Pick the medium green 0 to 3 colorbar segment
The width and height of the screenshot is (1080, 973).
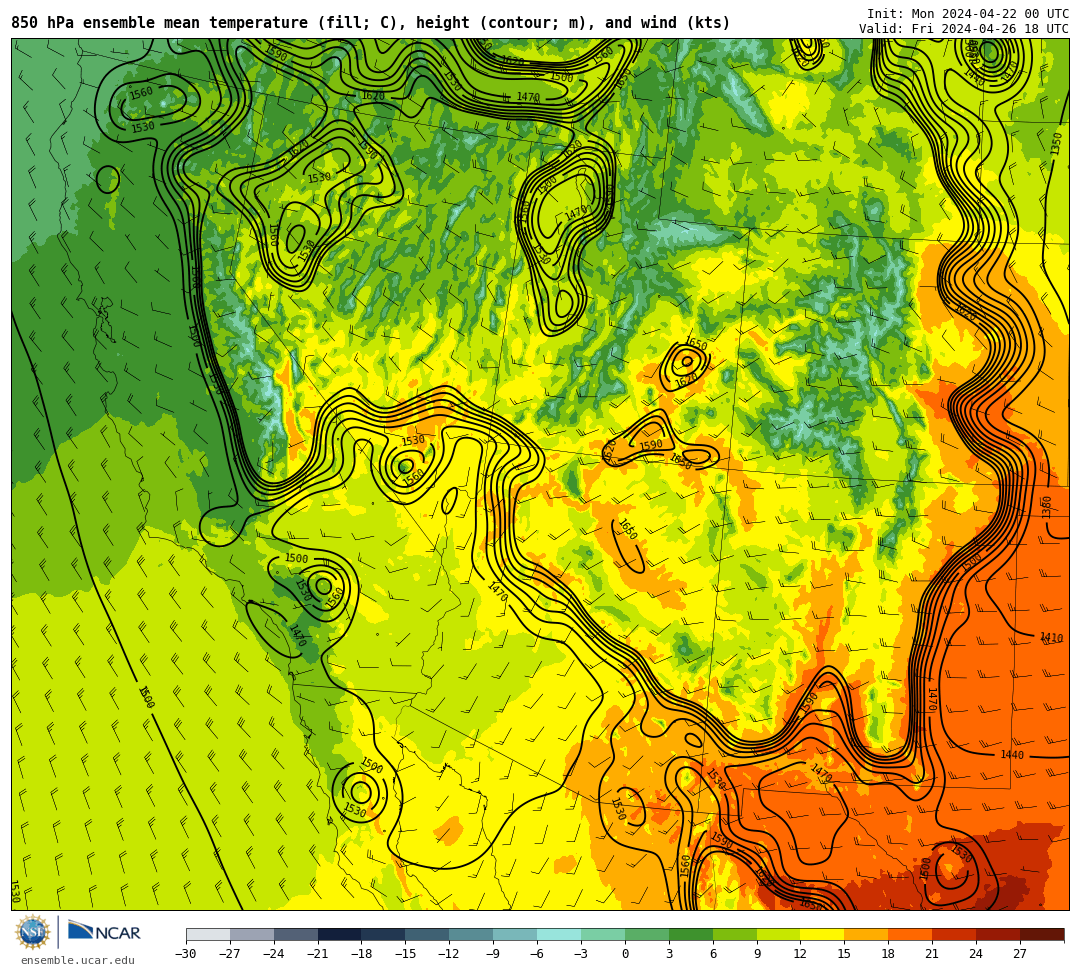pyautogui.click(x=647, y=934)
